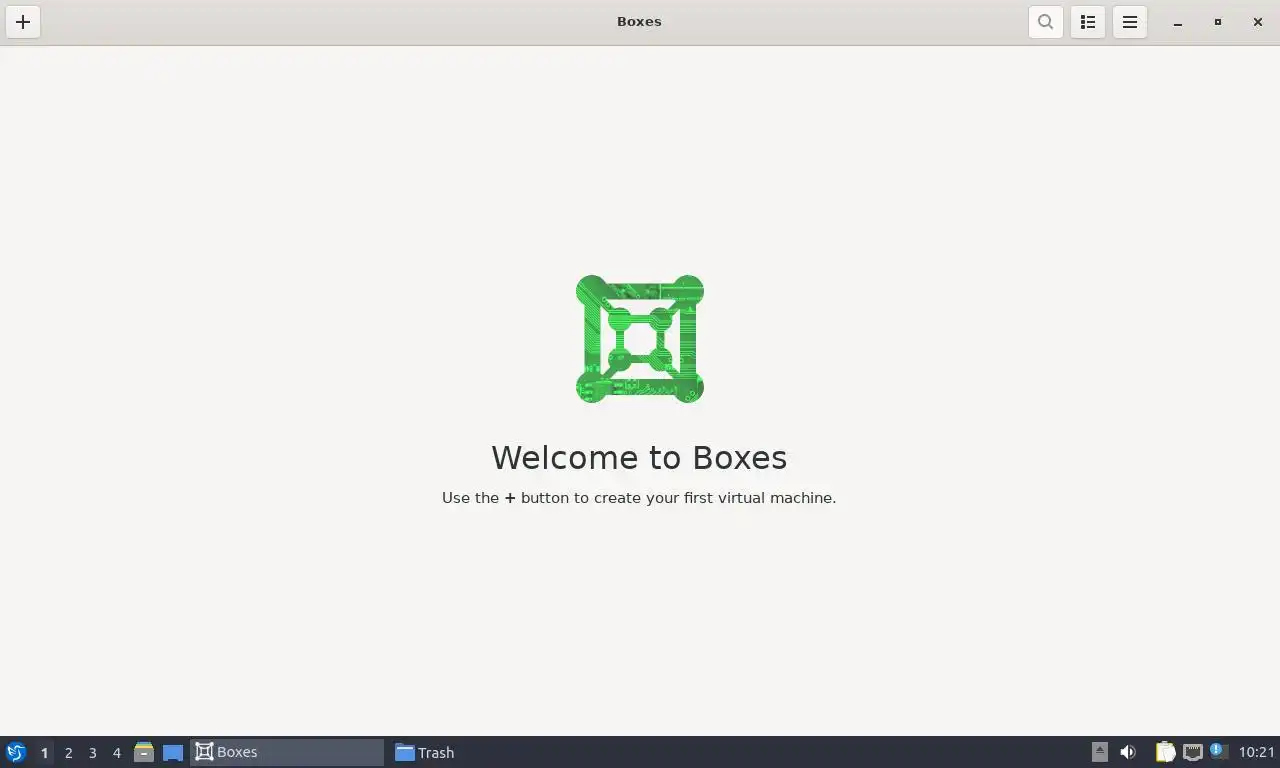Maximize the Boxes window

1218,22
